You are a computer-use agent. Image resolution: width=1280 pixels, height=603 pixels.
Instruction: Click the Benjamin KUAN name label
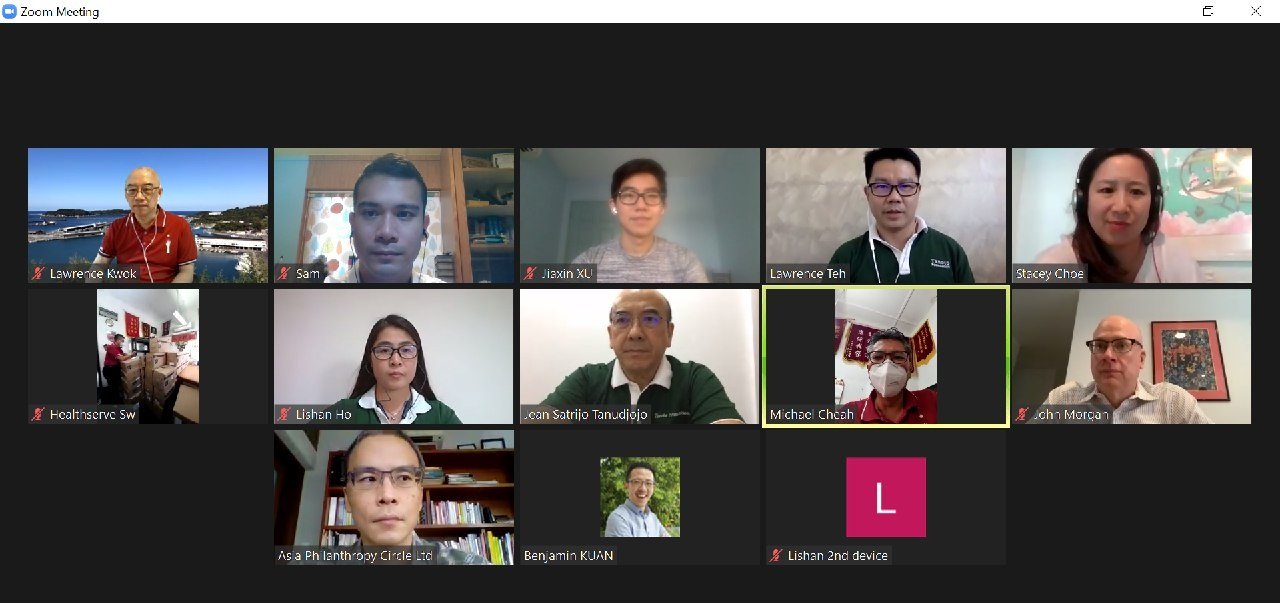click(x=568, y=555)
